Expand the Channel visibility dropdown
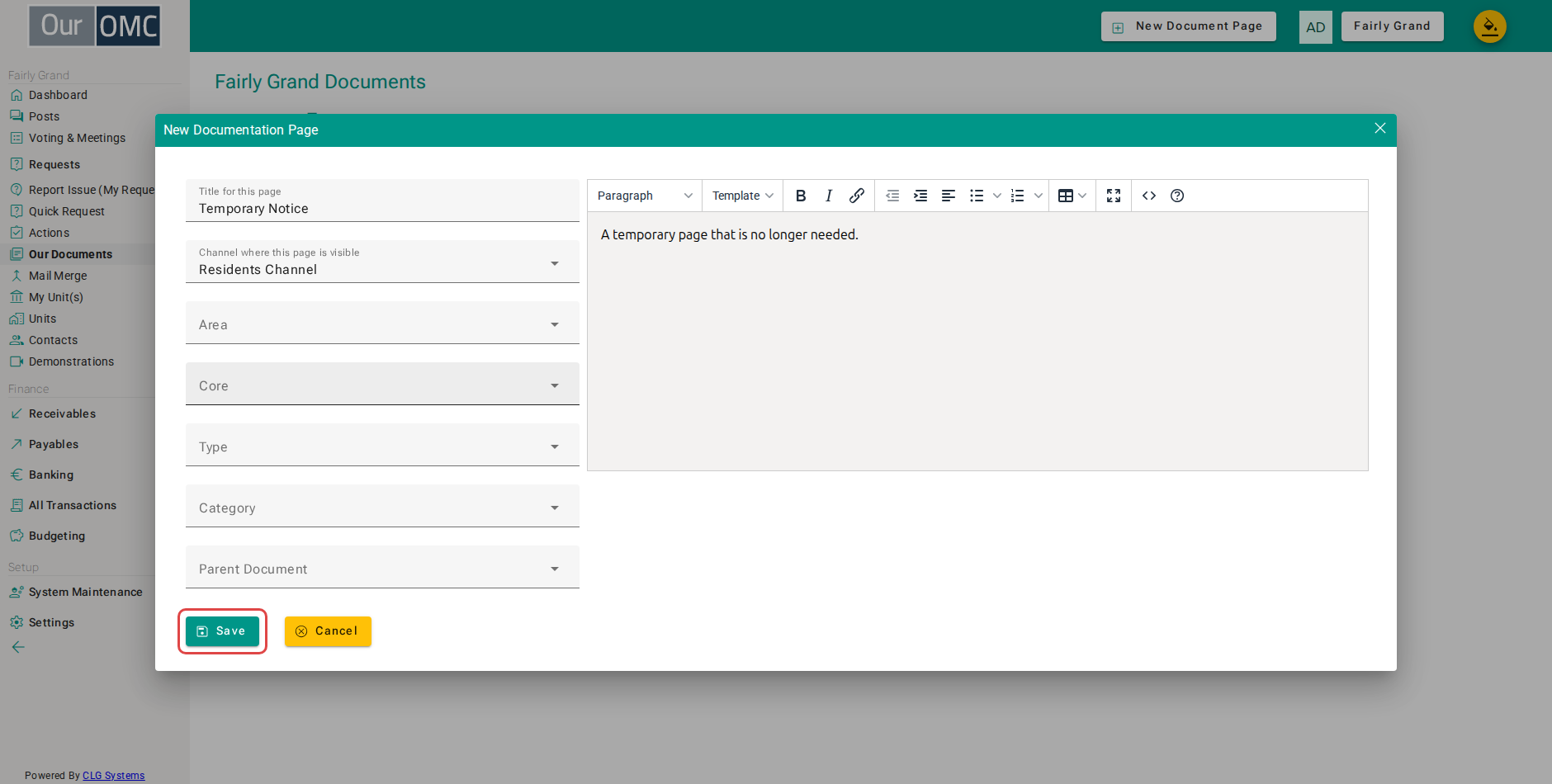 click(382, 262)
